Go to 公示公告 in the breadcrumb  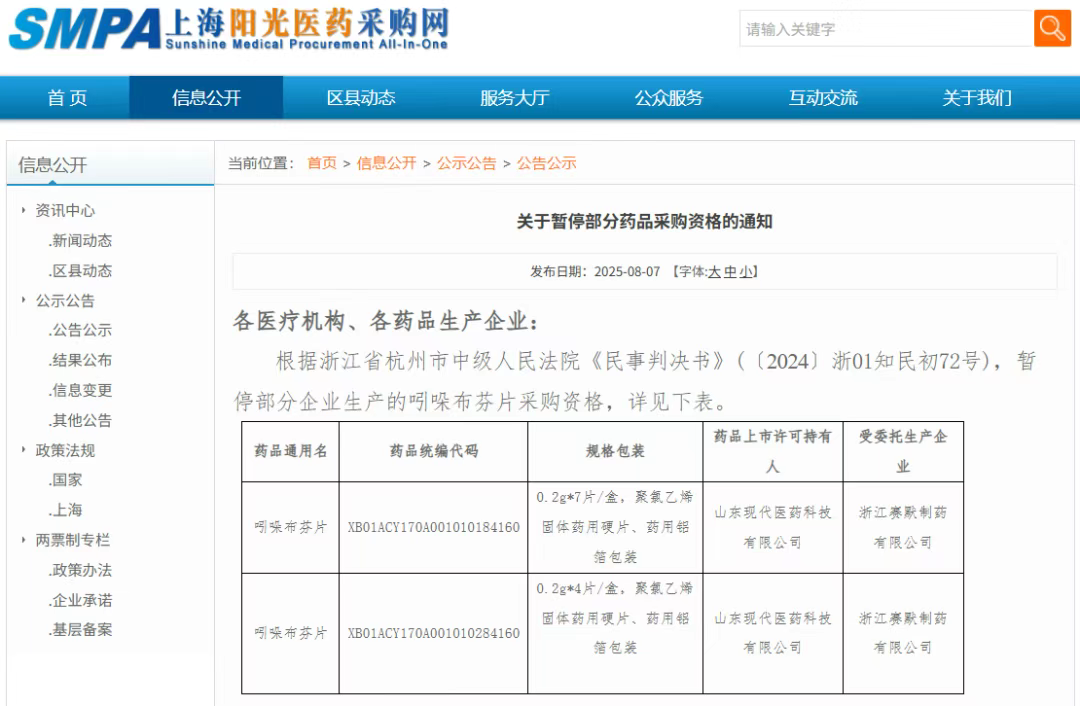tap(466, 163)
